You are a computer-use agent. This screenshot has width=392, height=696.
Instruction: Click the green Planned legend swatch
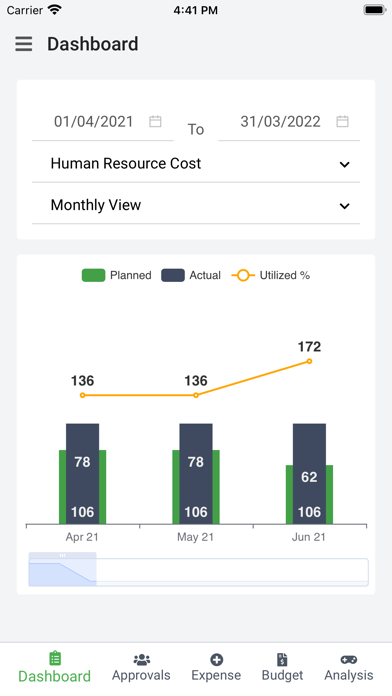coord(93,275)
